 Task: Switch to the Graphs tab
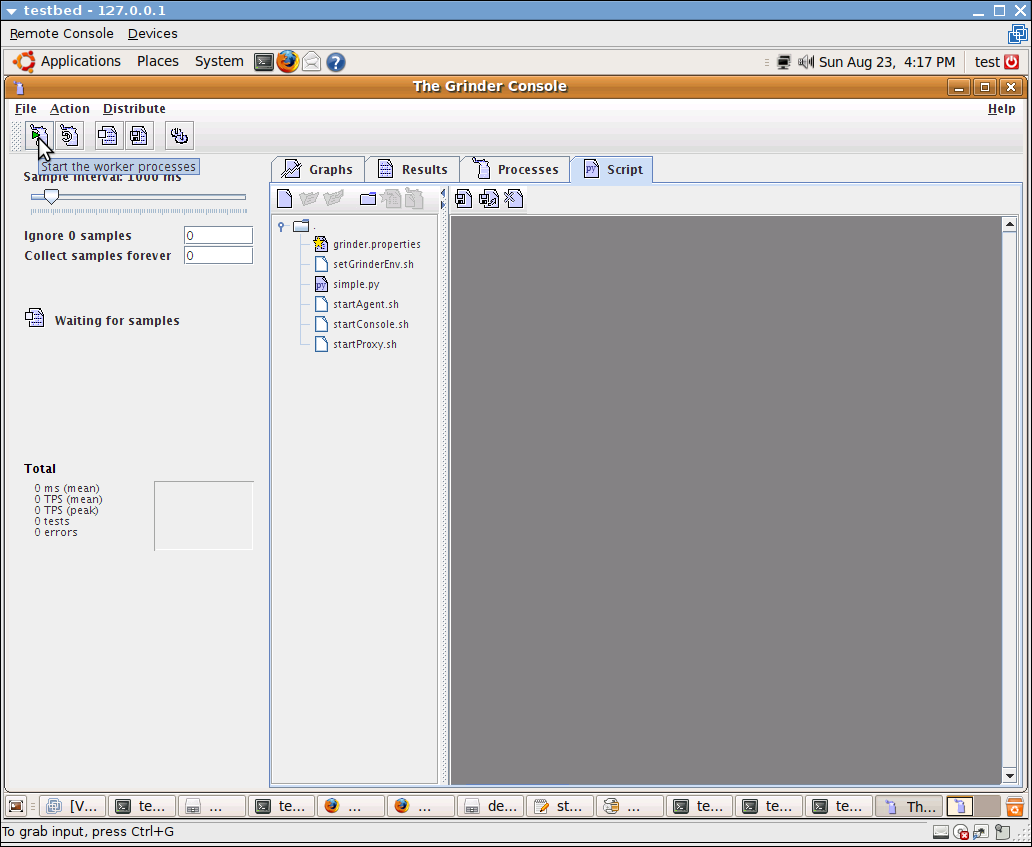(317, 169)
